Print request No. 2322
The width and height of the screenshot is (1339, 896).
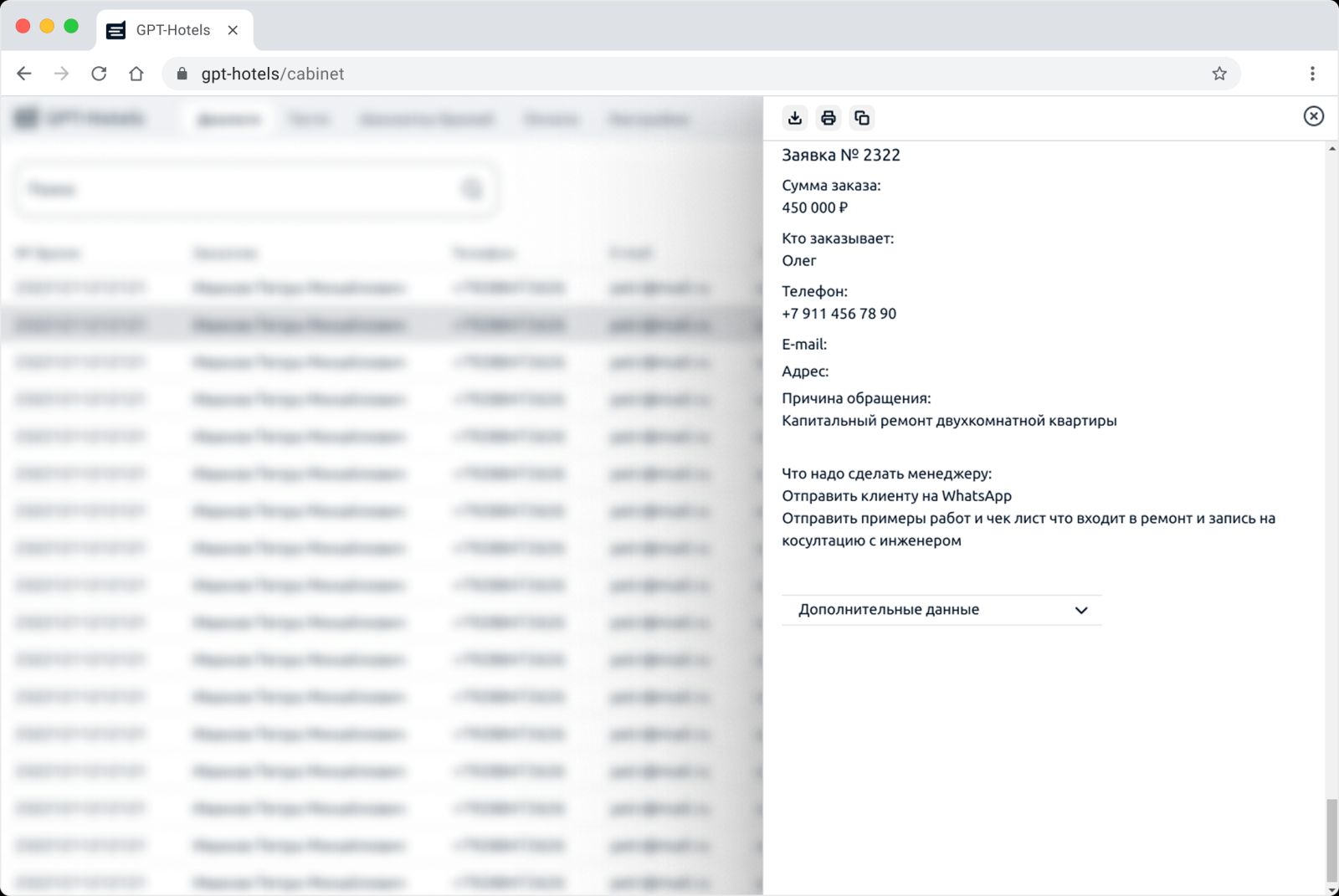click(828, 118)
